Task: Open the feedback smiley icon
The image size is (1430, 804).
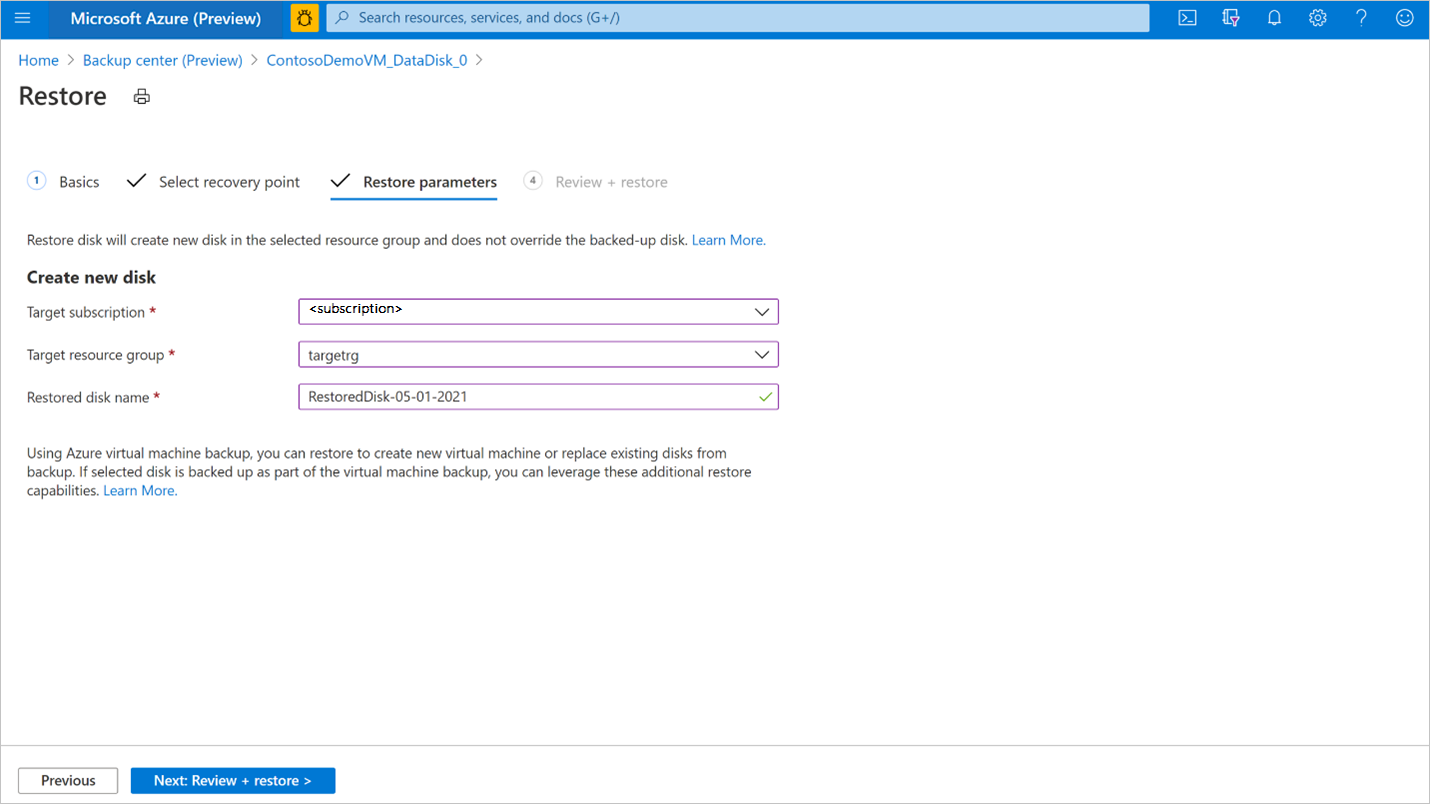Action: 1405,18
